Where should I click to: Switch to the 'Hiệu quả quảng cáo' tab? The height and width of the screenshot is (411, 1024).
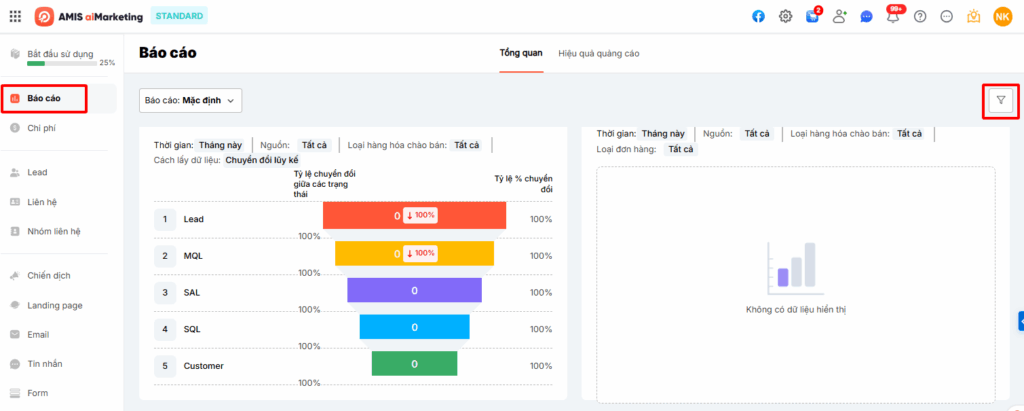click(598, 52)
